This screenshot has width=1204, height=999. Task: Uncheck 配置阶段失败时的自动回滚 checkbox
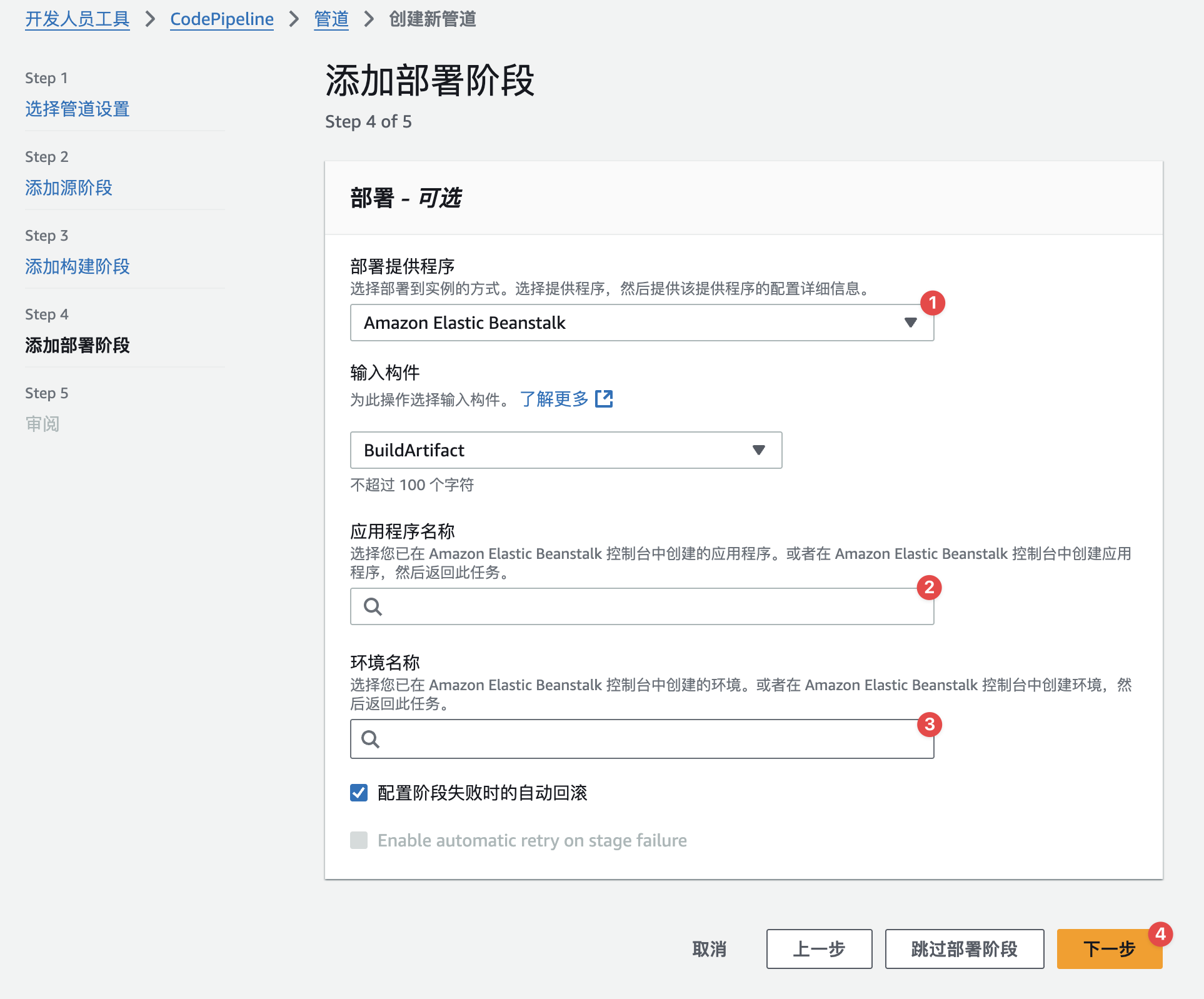359,793
